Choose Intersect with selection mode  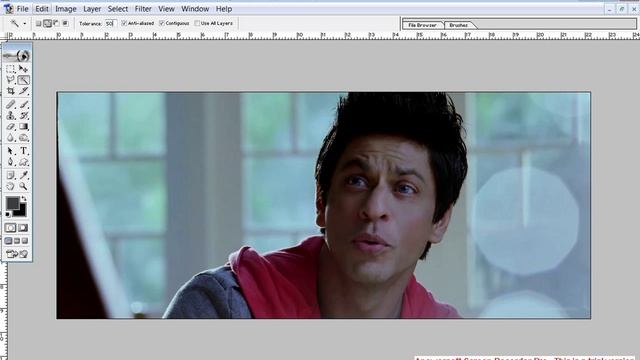(x=65, y=24)
